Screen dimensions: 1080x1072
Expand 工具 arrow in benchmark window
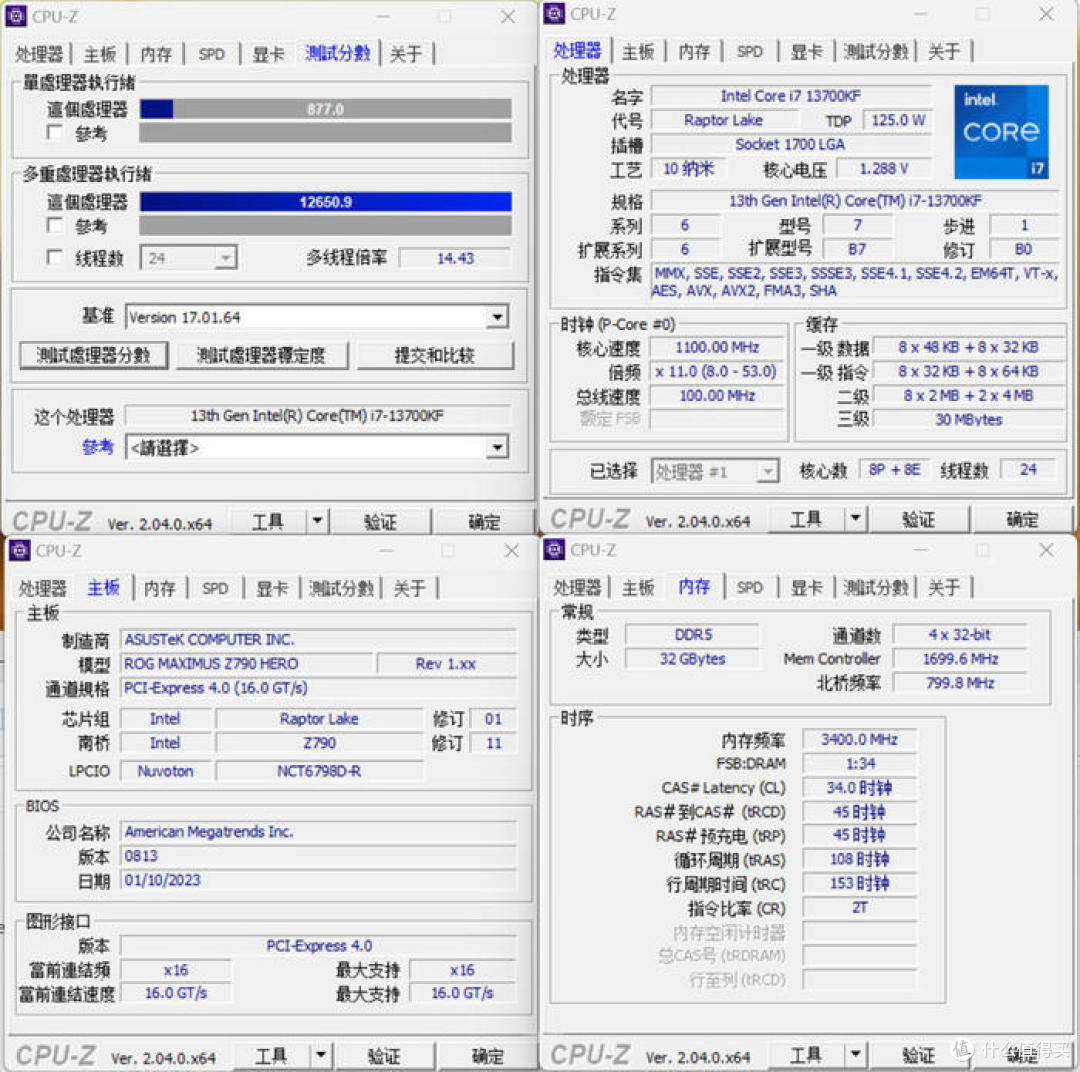[318, 521]
